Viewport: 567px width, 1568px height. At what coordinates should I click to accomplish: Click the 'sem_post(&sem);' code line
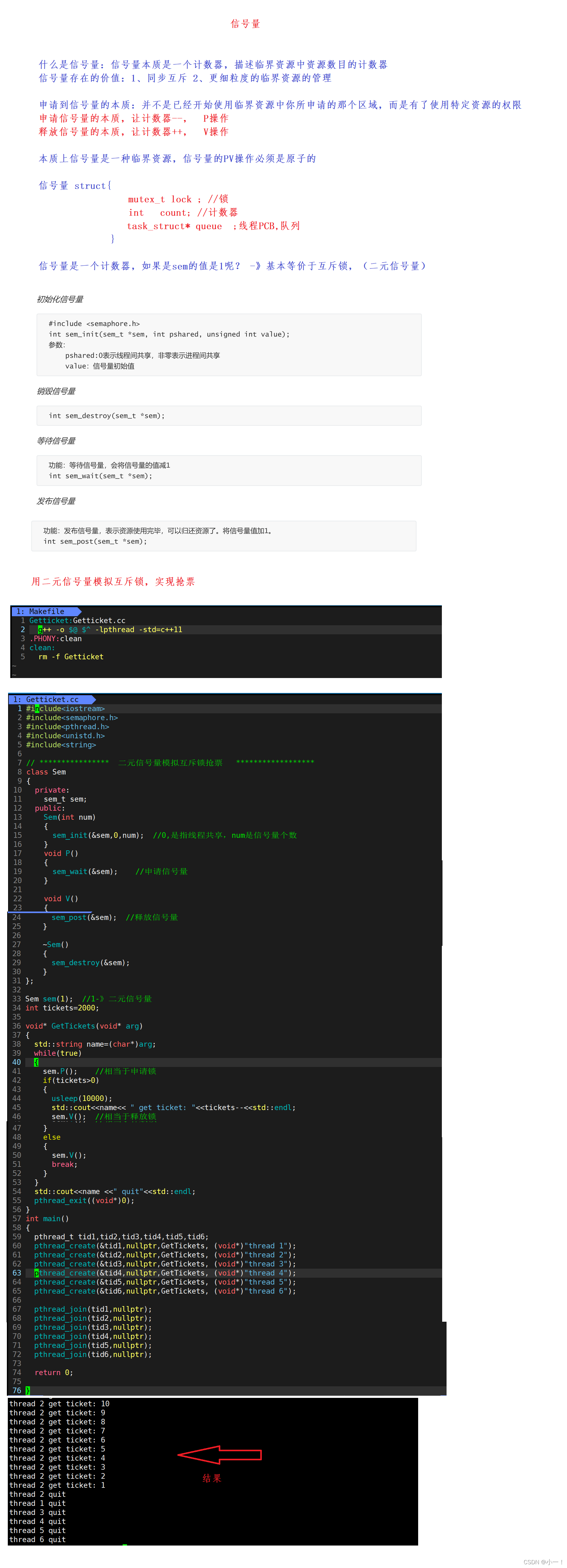click(x=84, y=917)
